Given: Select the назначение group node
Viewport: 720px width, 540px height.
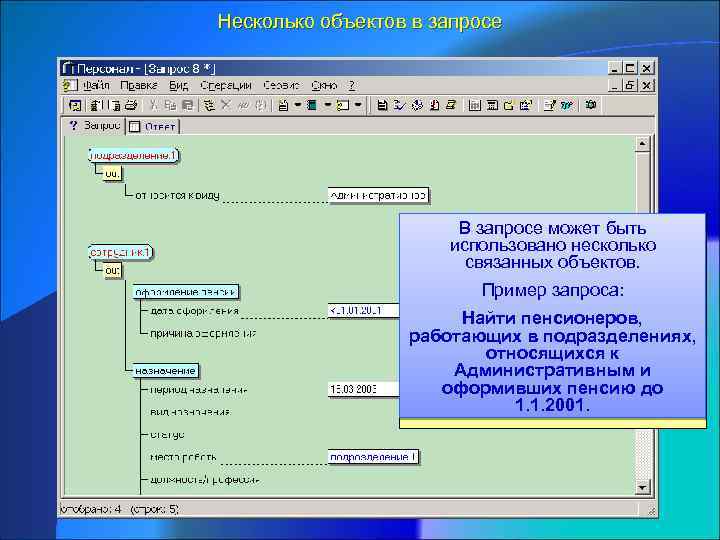Looking at the screenshot, I should click(x=165, y=371).
